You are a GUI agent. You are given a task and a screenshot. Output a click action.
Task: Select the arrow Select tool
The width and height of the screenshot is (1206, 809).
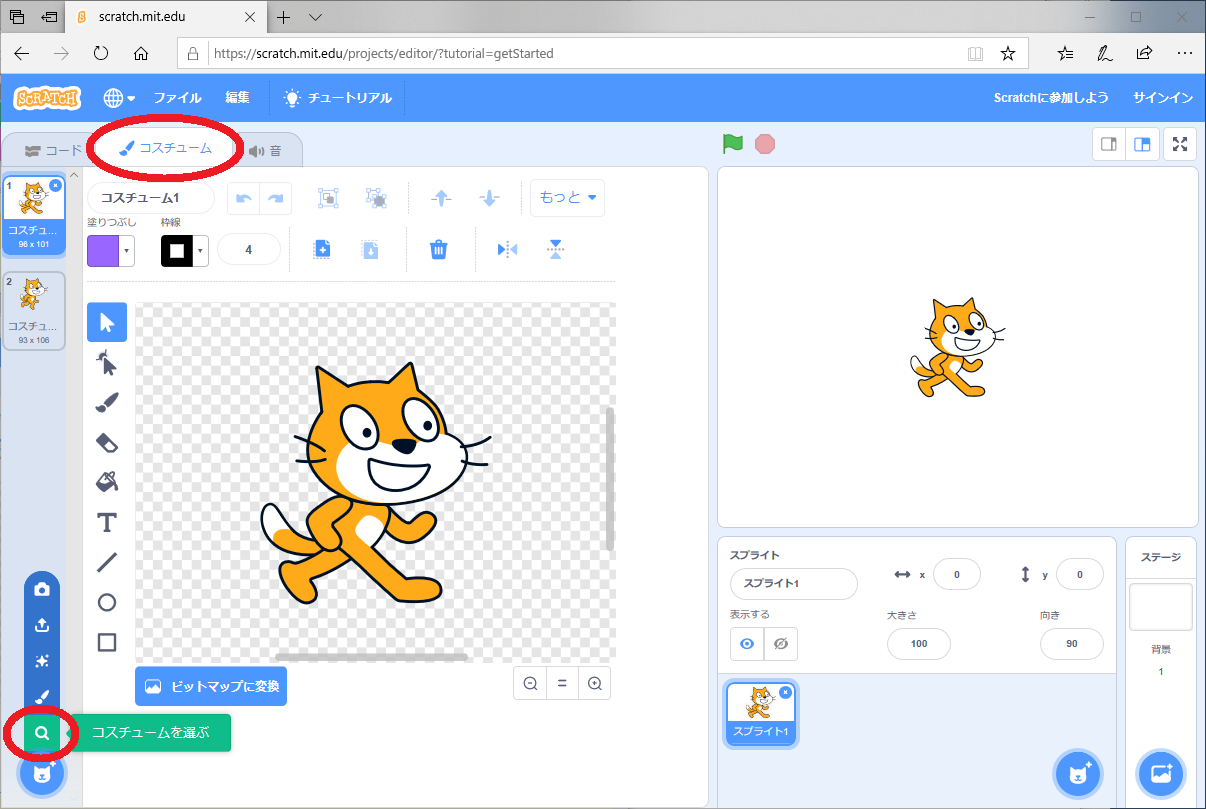point(107,322)
